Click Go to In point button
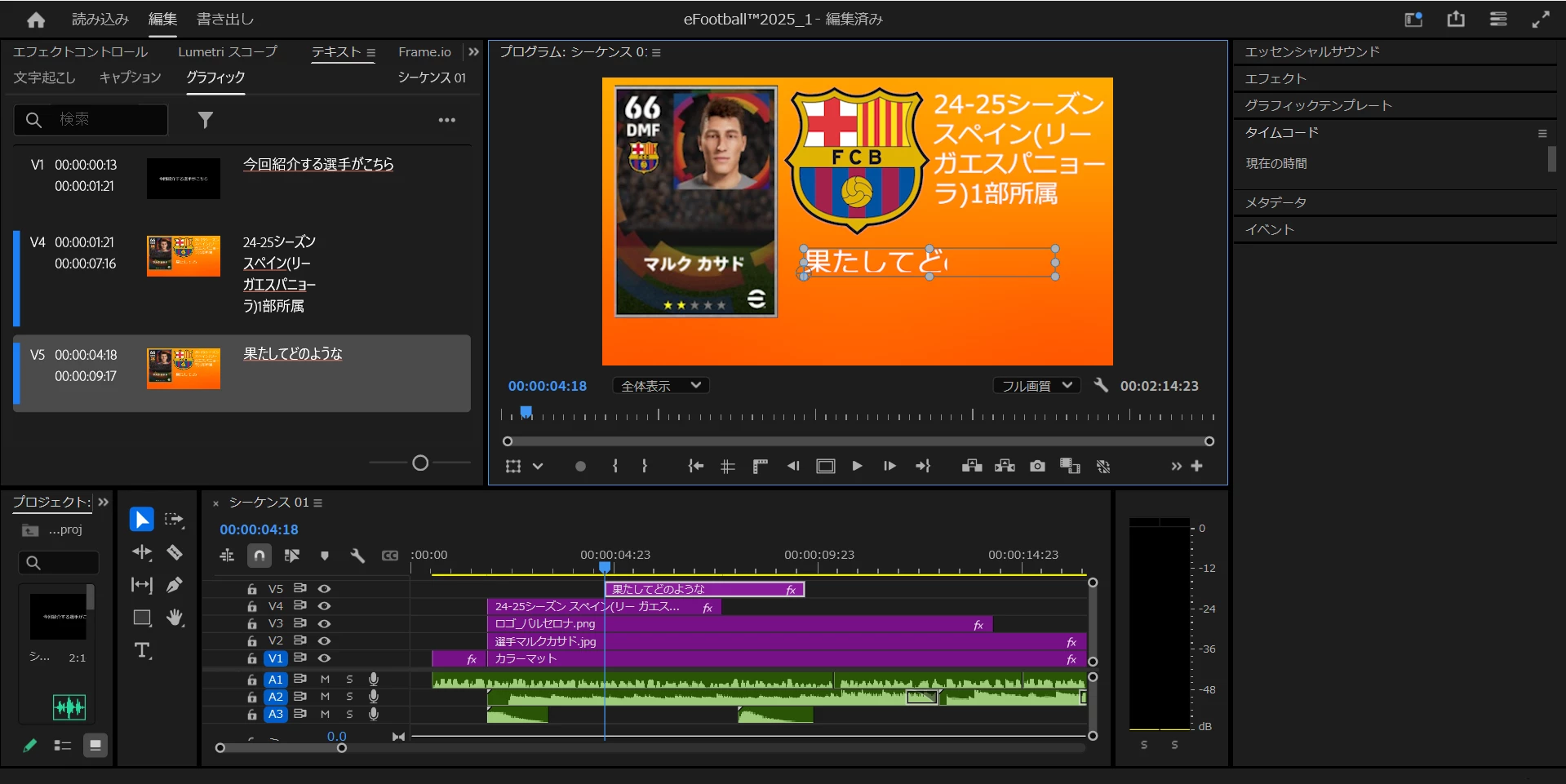The image size is (1566, 784). point(695,466)
